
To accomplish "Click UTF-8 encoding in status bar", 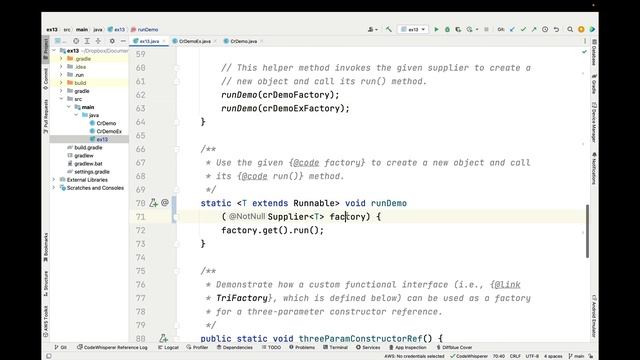I will (x=532, y=356).
